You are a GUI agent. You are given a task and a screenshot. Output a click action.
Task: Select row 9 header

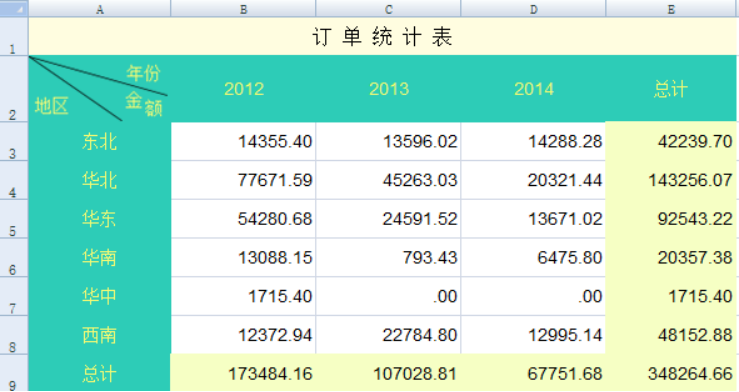pos(14,373)
